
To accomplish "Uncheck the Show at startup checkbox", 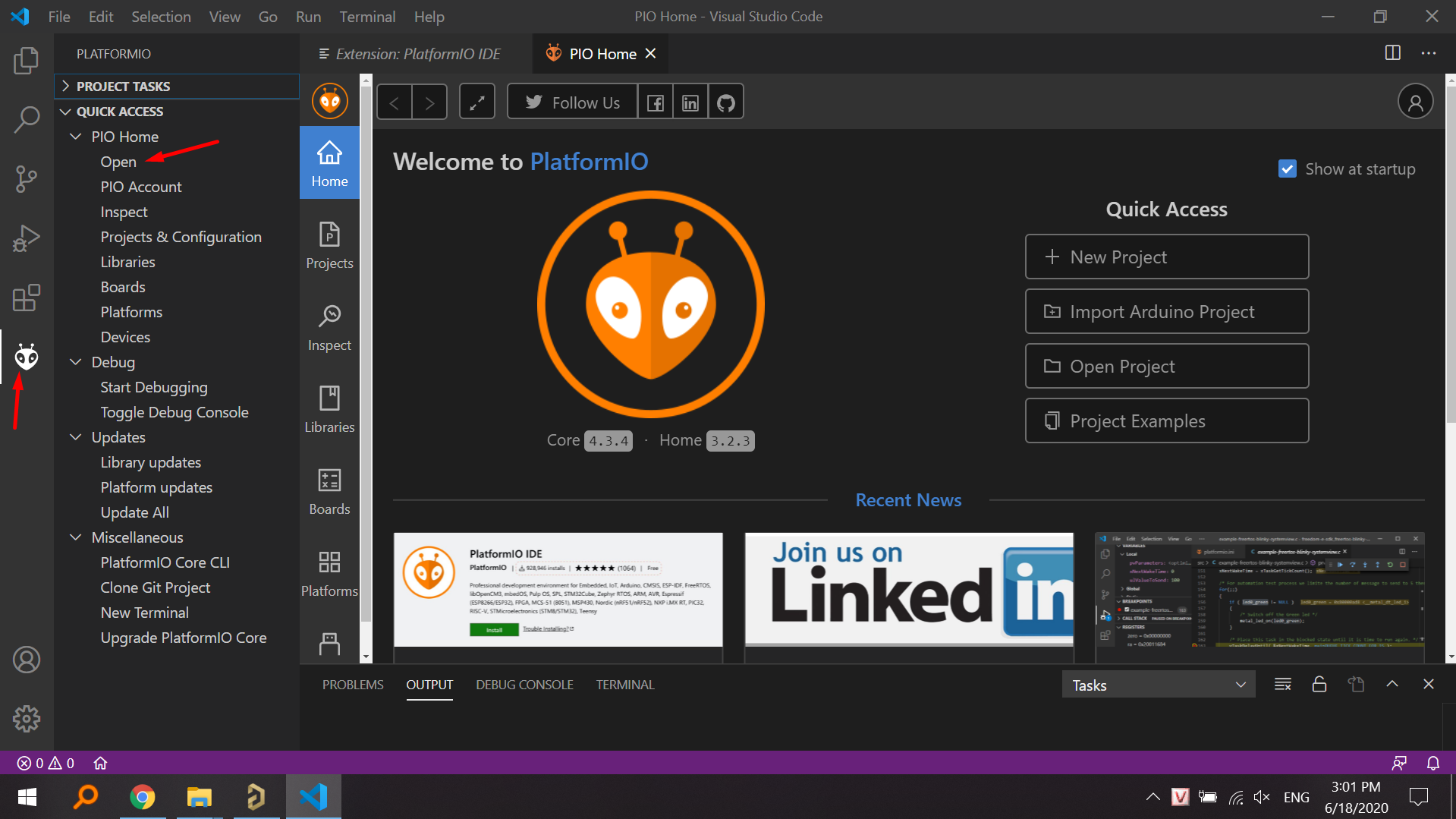I will (1287, 169).
